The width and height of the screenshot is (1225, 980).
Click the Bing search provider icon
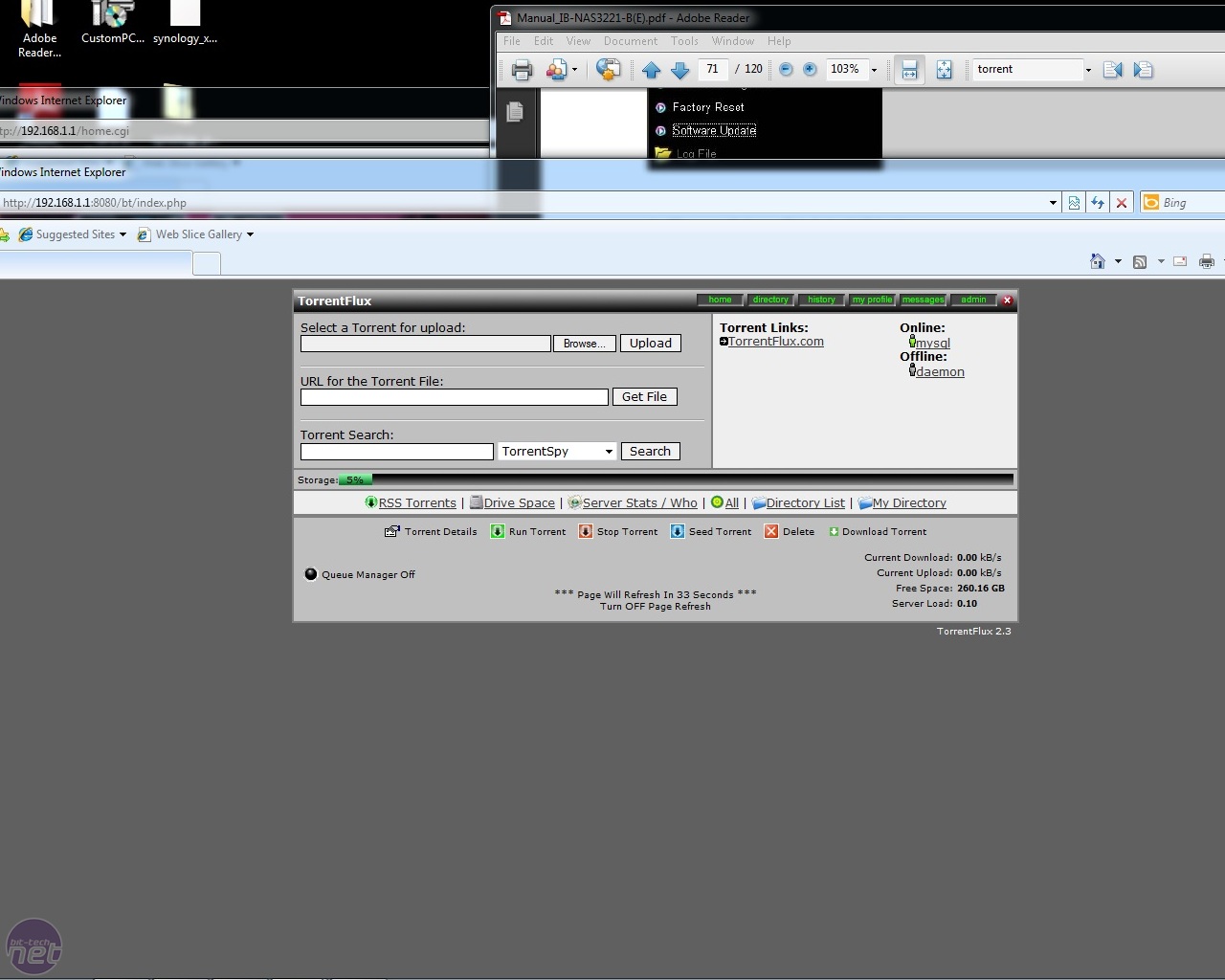tap(1151, 203)
